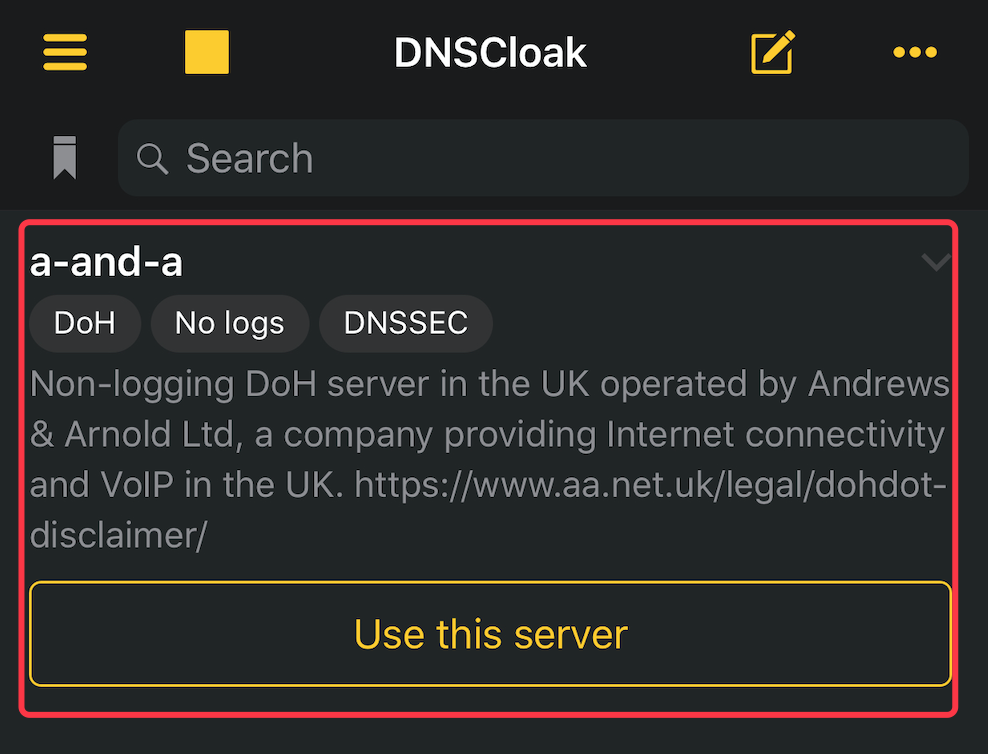Image resolution: width=988 pixels, height=754 pixels.
Task: Open the hamburger menu
Action: click(65, 52)
